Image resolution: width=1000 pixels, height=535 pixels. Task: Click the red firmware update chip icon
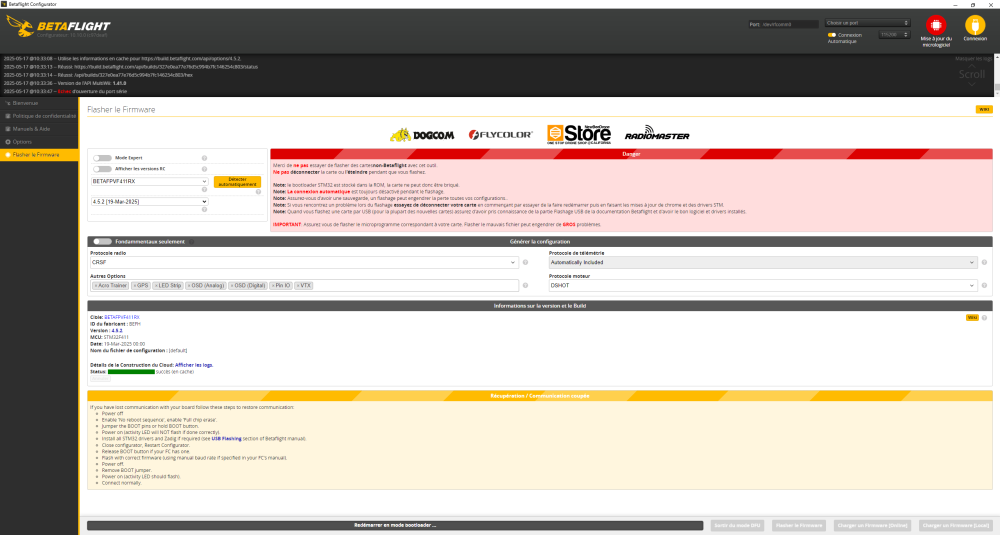[x=936, y=26]
